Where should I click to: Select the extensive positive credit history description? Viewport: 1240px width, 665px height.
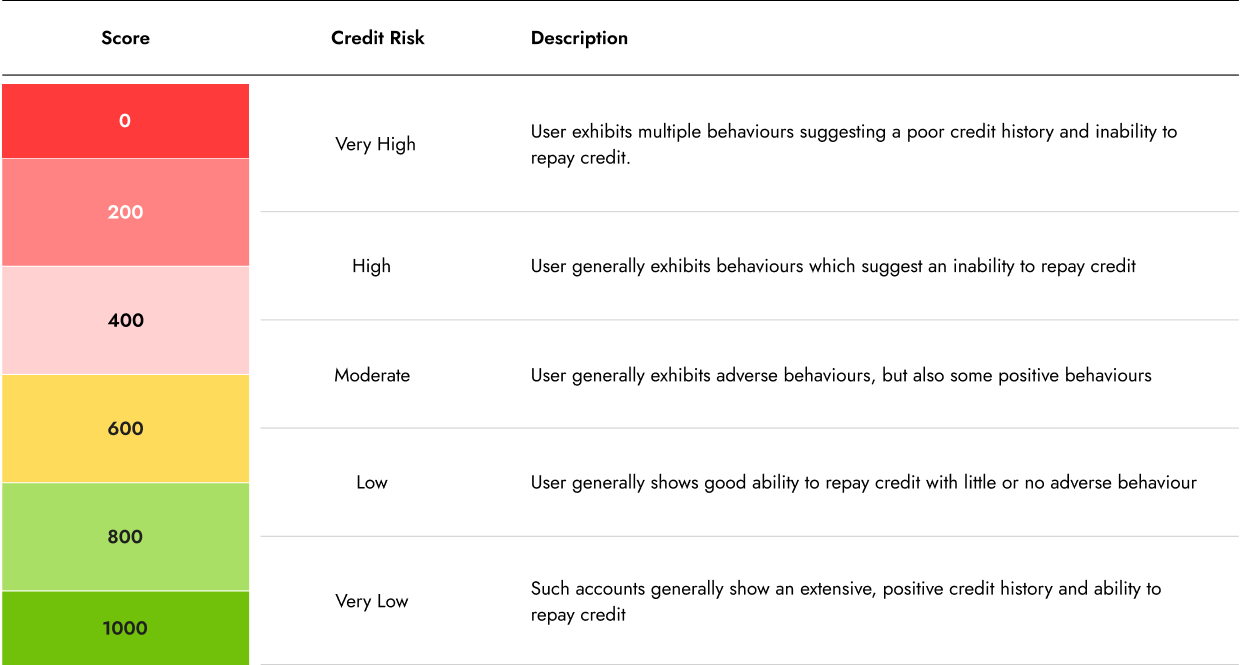pos(846,601)
